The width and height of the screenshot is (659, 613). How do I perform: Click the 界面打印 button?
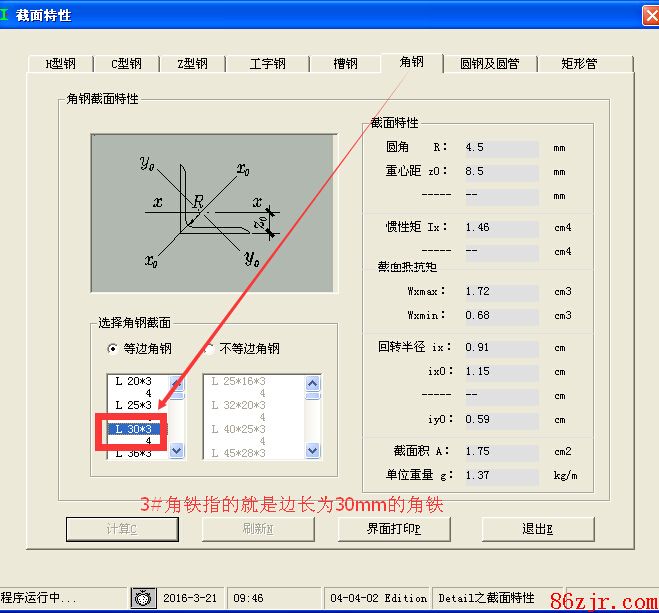tap(394, 529)
